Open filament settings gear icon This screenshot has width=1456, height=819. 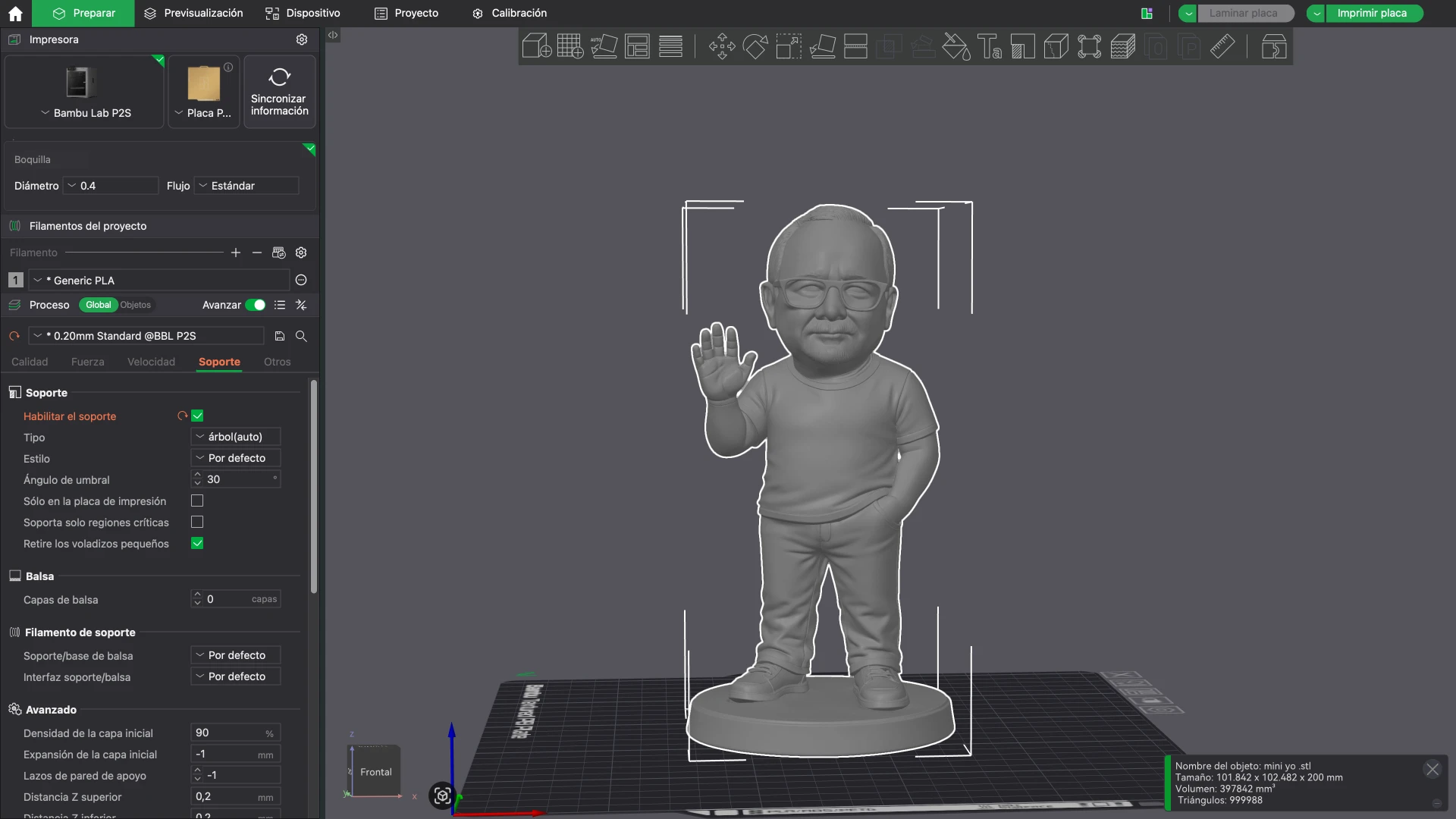click(x=301, y=253)
